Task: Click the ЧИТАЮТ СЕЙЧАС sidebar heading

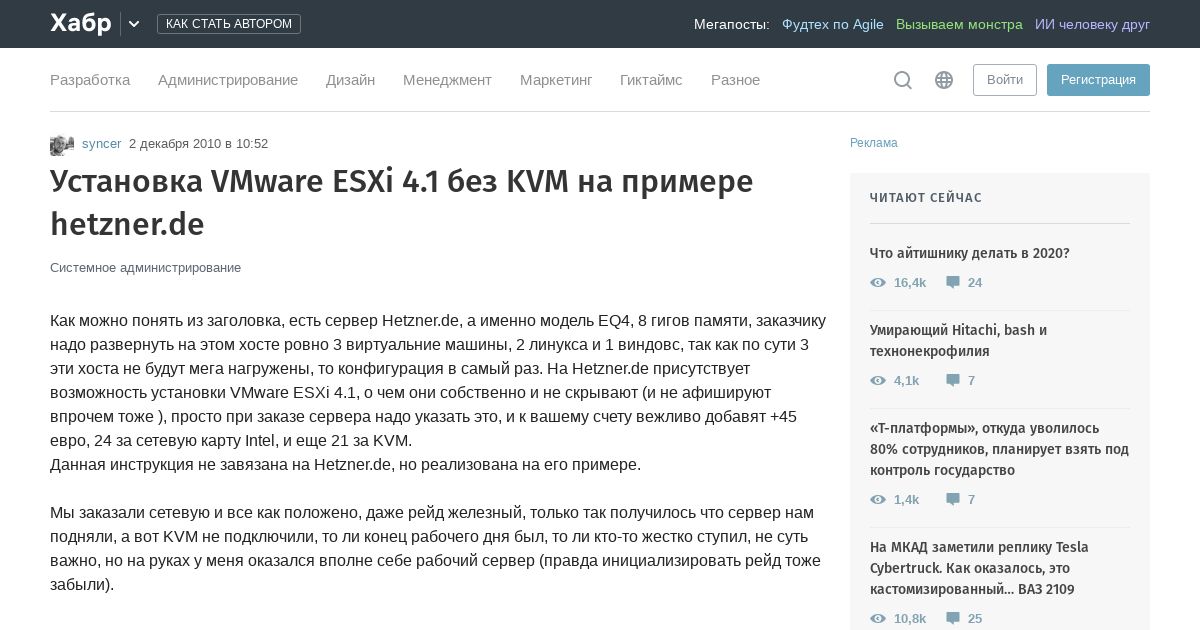Action: click(x=926, y=198)
